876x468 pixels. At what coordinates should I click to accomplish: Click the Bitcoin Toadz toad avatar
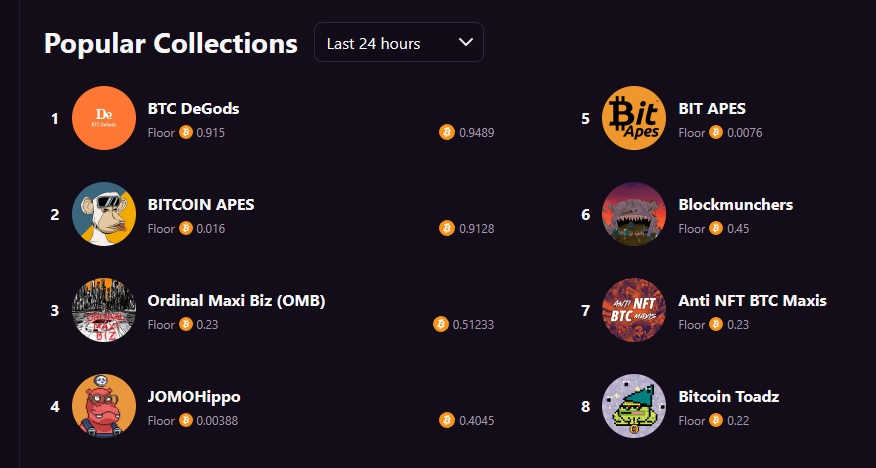click(635, 406)
